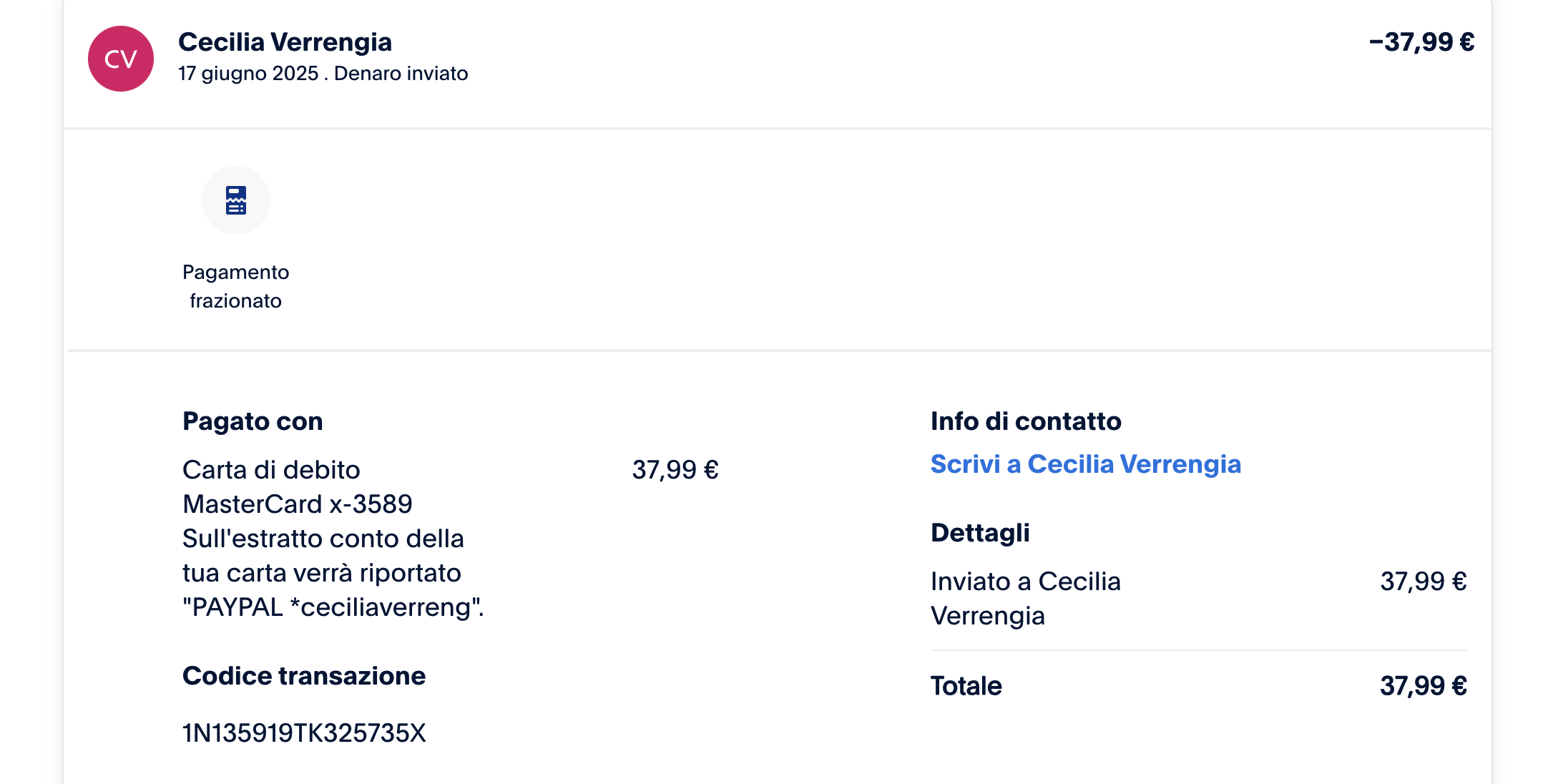Click the 37,99 € amount beside Carta di debito

(x=675, y=470)
